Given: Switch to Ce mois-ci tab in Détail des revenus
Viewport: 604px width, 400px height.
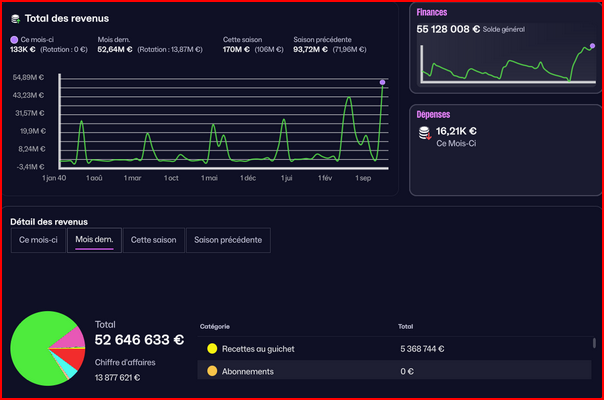Looking at the screenshot, I should 38,240.
